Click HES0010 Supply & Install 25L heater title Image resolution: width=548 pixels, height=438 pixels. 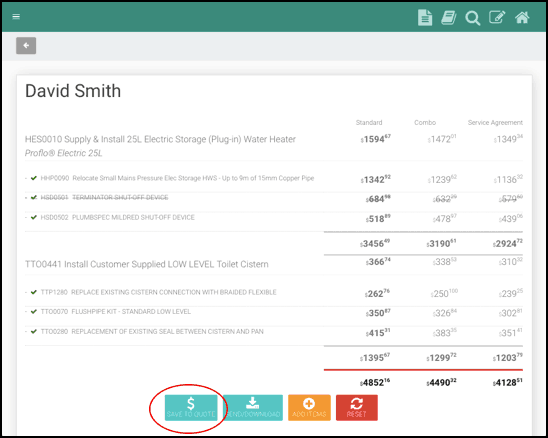[160, 139]
